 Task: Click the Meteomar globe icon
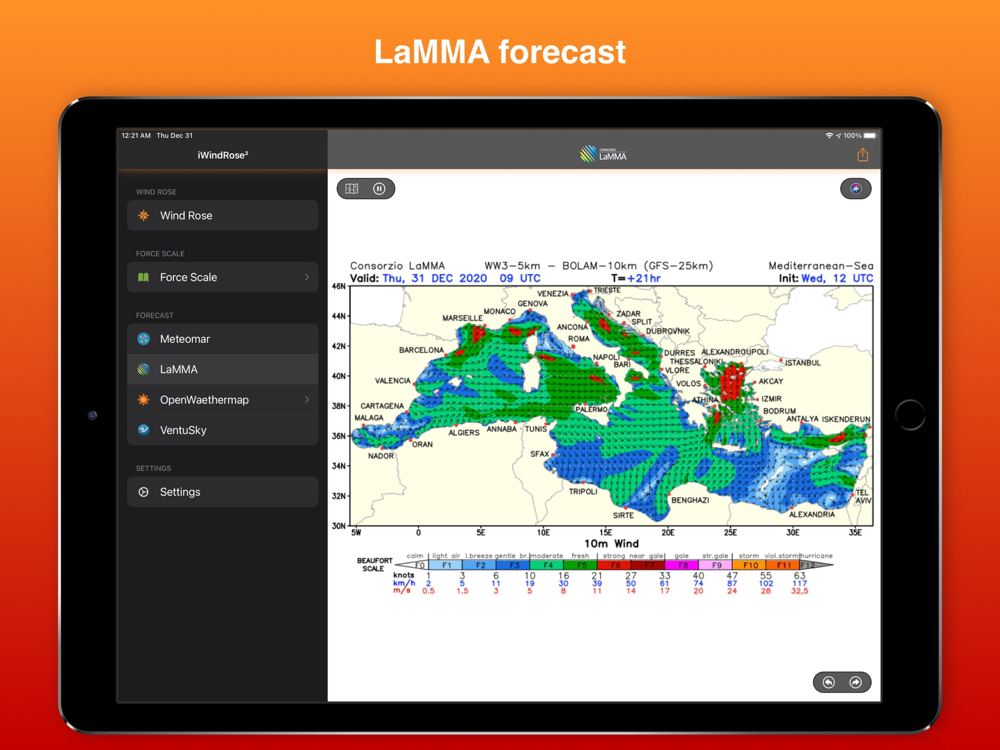pos(143,339)
